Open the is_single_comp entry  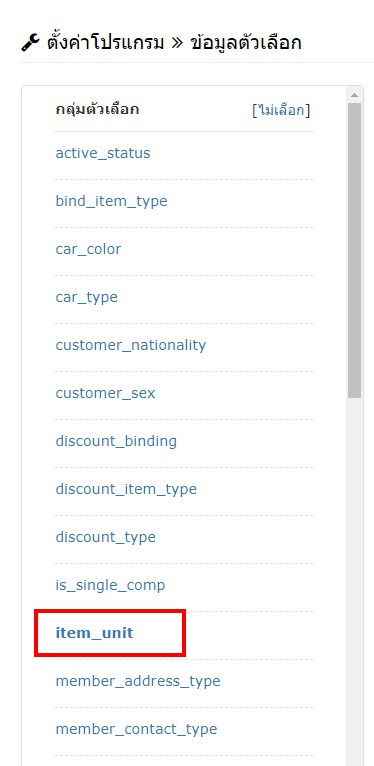point(110,585)
